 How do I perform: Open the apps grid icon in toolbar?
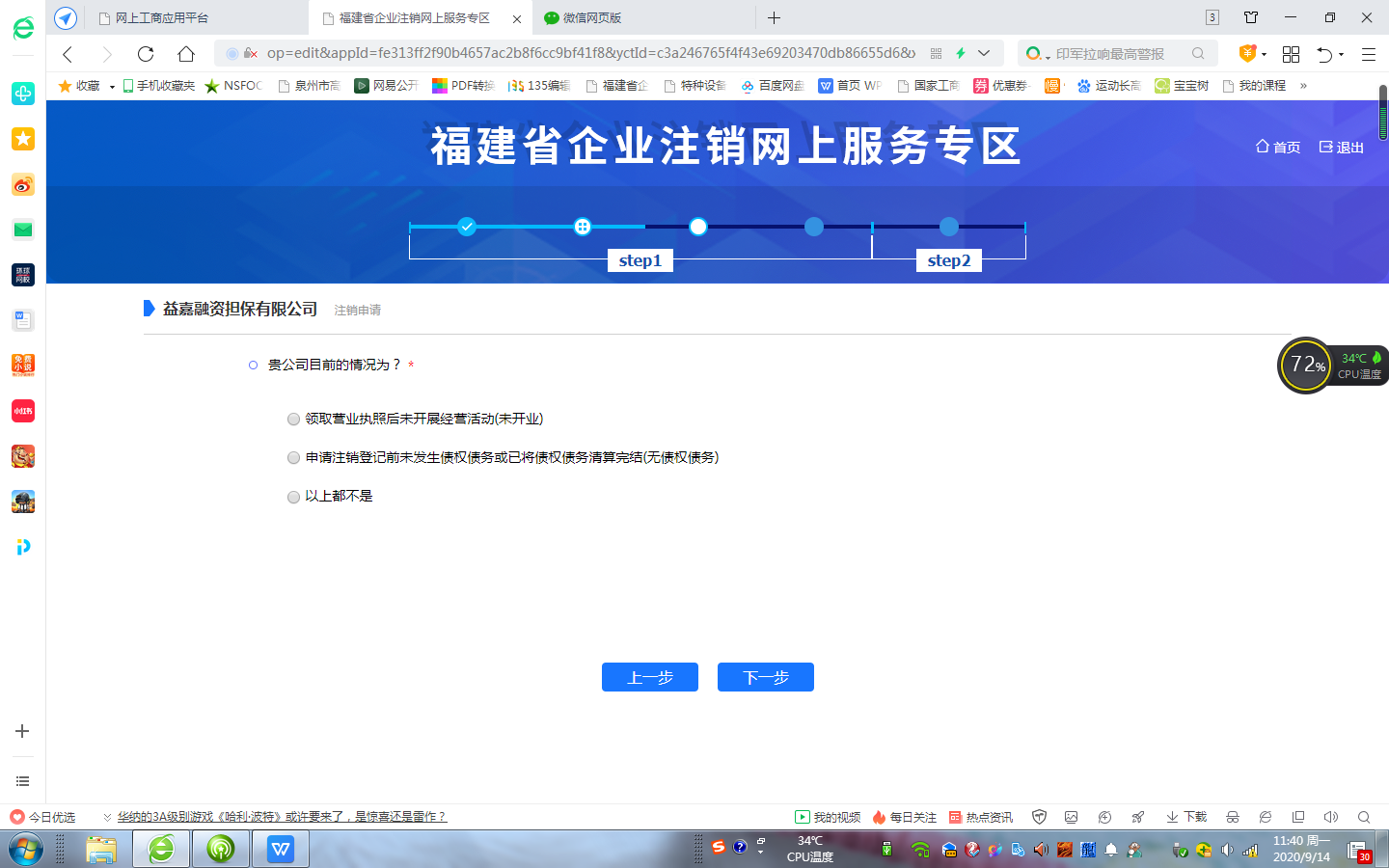[x=1291, y=54]
